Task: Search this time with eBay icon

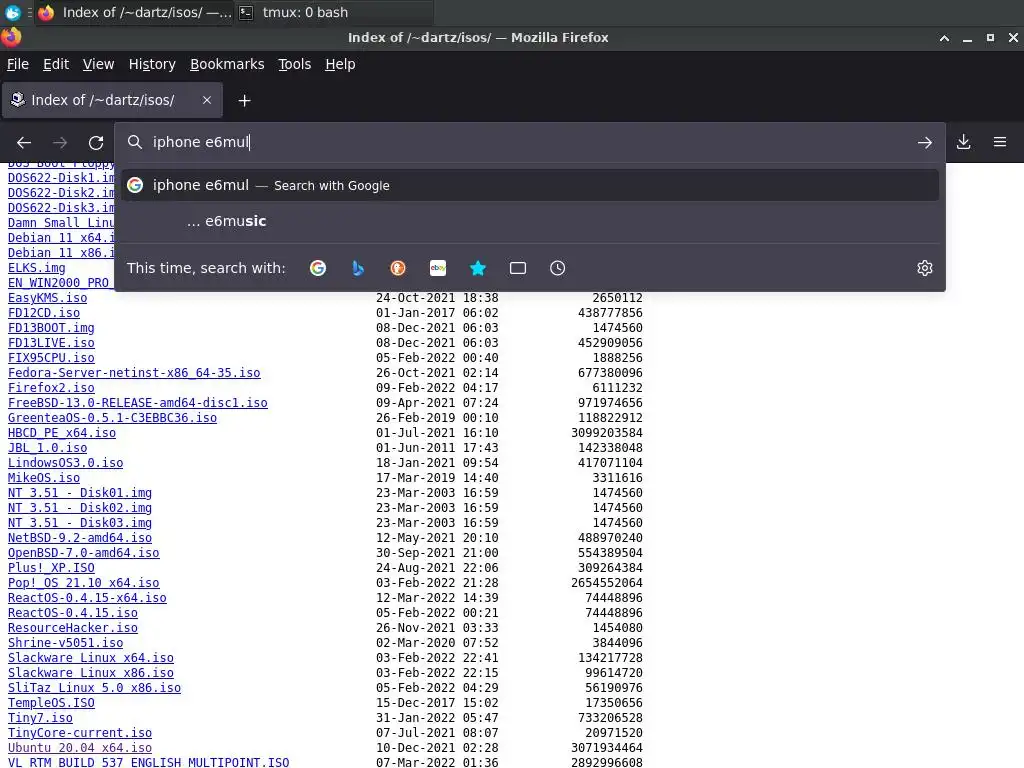Action: click(x=438, y=268)
